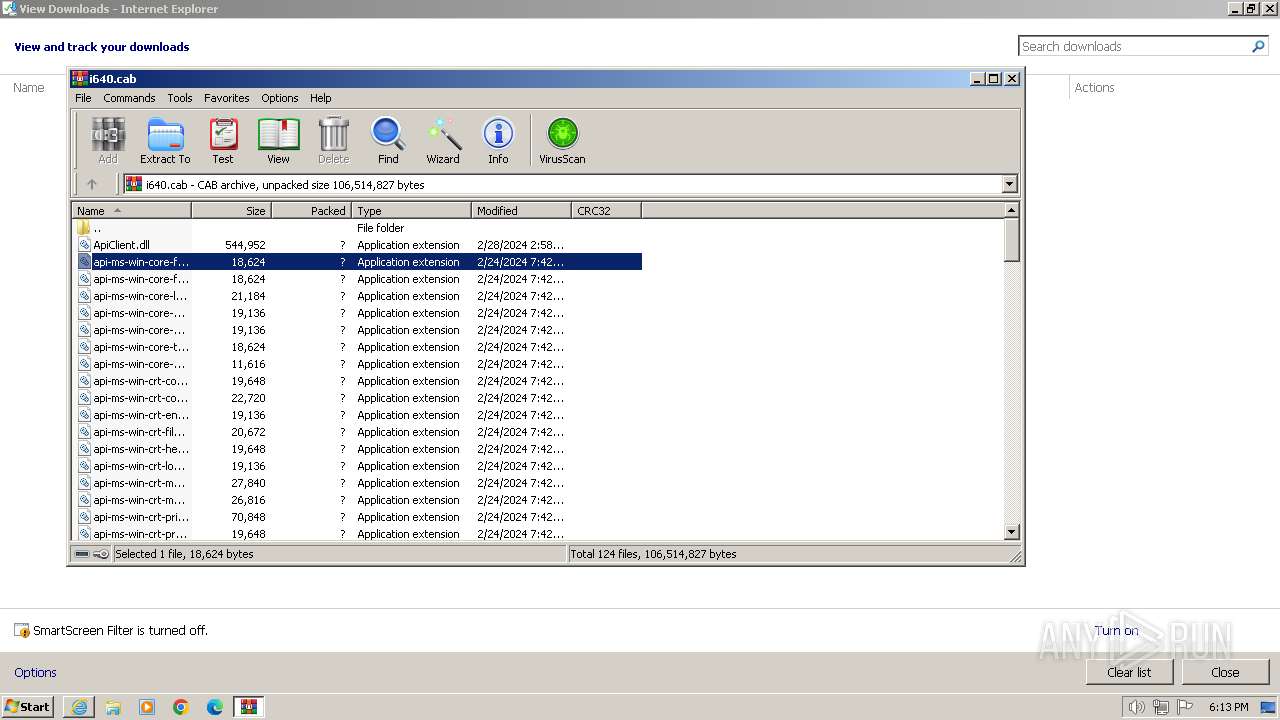This screenshot has width=1280, height=720.
Task: Sort files by Modified column
Action: tap(522, 211)
